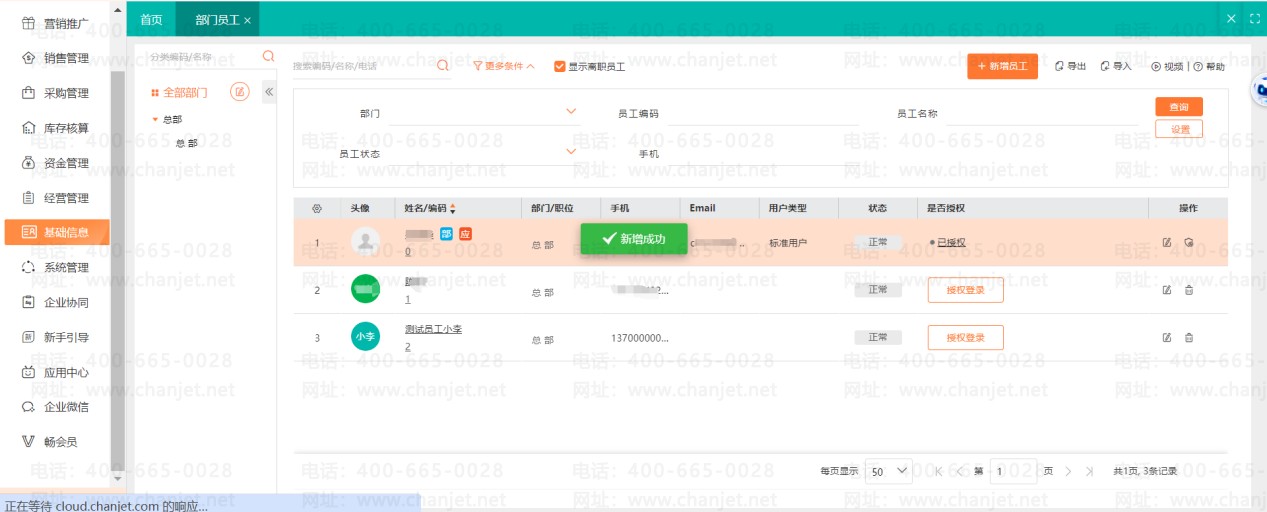Click 授权登录 for 测试员工小李
This screenshot has width=1267, height=512.
pos(965,337)
